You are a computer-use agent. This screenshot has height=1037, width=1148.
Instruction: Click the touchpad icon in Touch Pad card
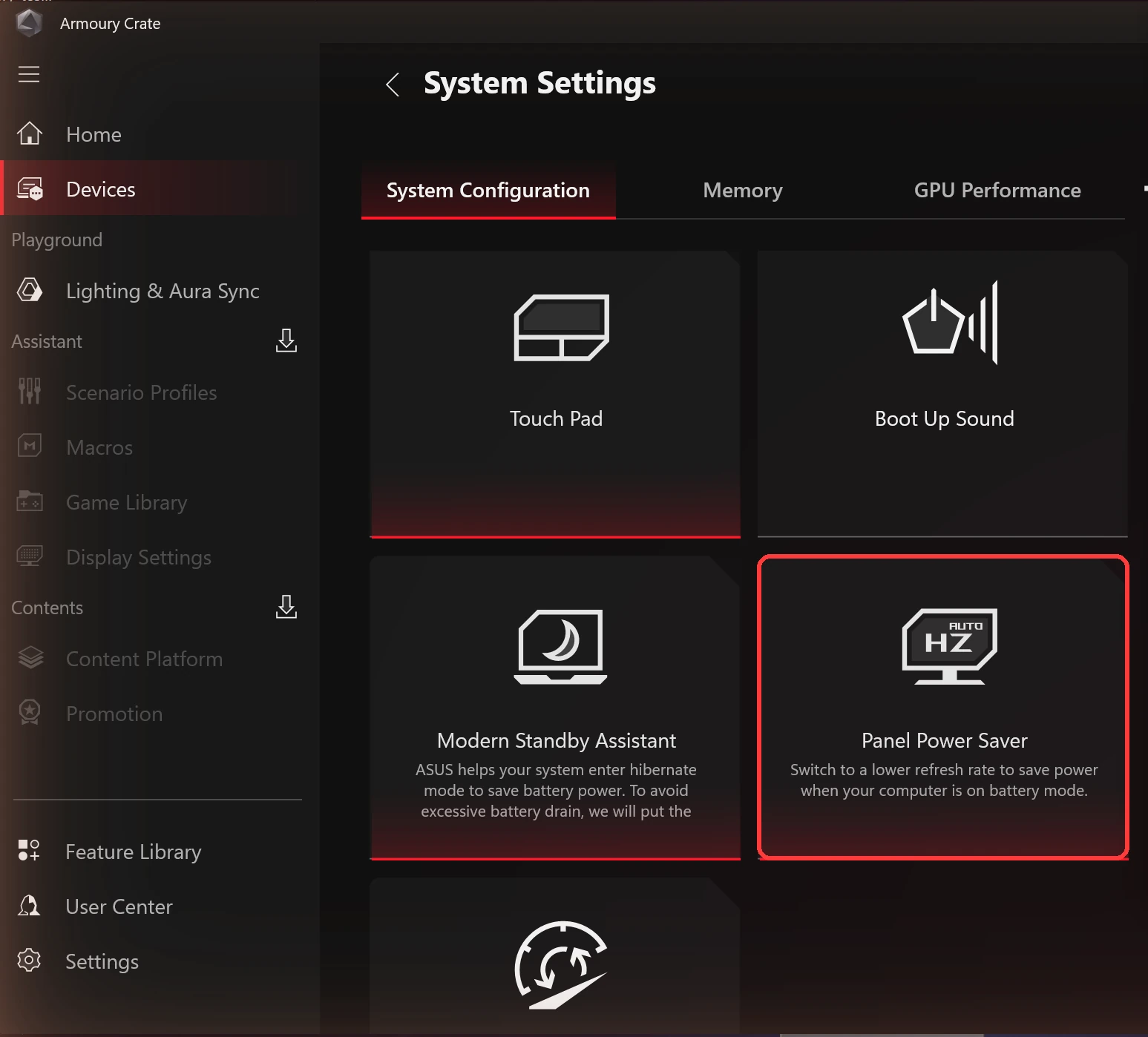[562, 327]
